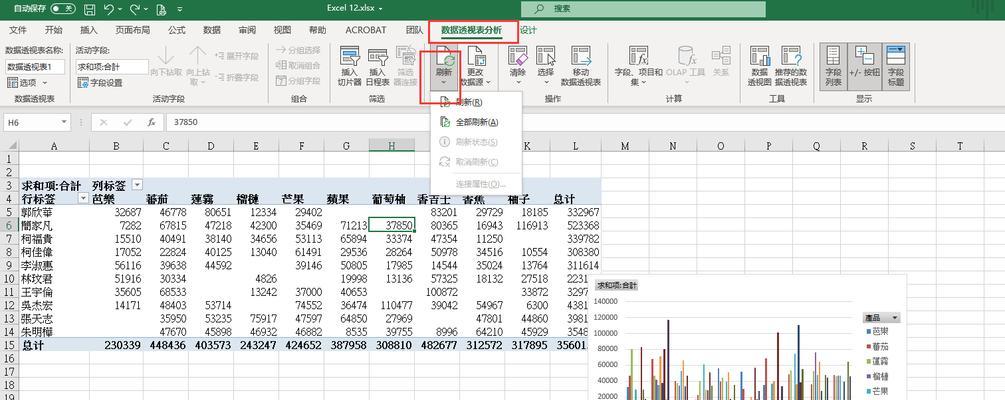Expand the 刷新 split button arrow
The image size is (1005, 400).
(444, 82)
